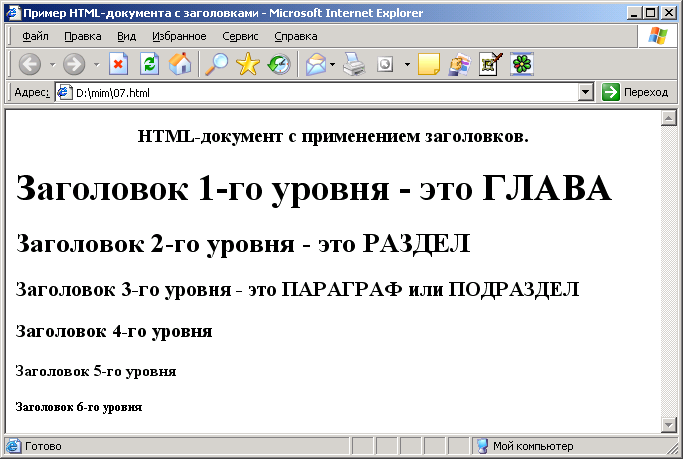The height and width of the screenshot is (459, 683).
Task: Click the heading 'Заголовок 2-го уровня - это РАЗДЕЛ'
Action: tap(243, 244)
